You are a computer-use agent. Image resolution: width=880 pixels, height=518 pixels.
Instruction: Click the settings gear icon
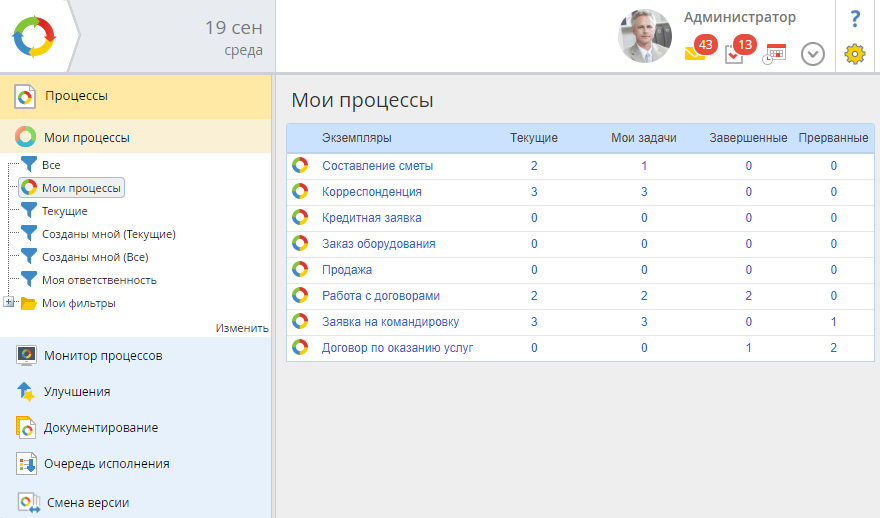coord(854,54)
